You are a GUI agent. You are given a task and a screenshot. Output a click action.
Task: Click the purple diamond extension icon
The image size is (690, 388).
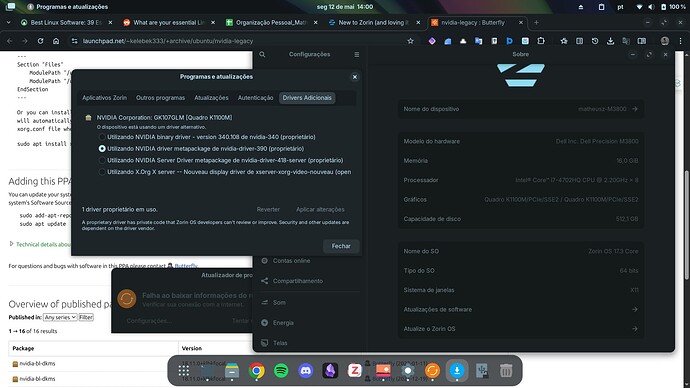coord(432,41)
